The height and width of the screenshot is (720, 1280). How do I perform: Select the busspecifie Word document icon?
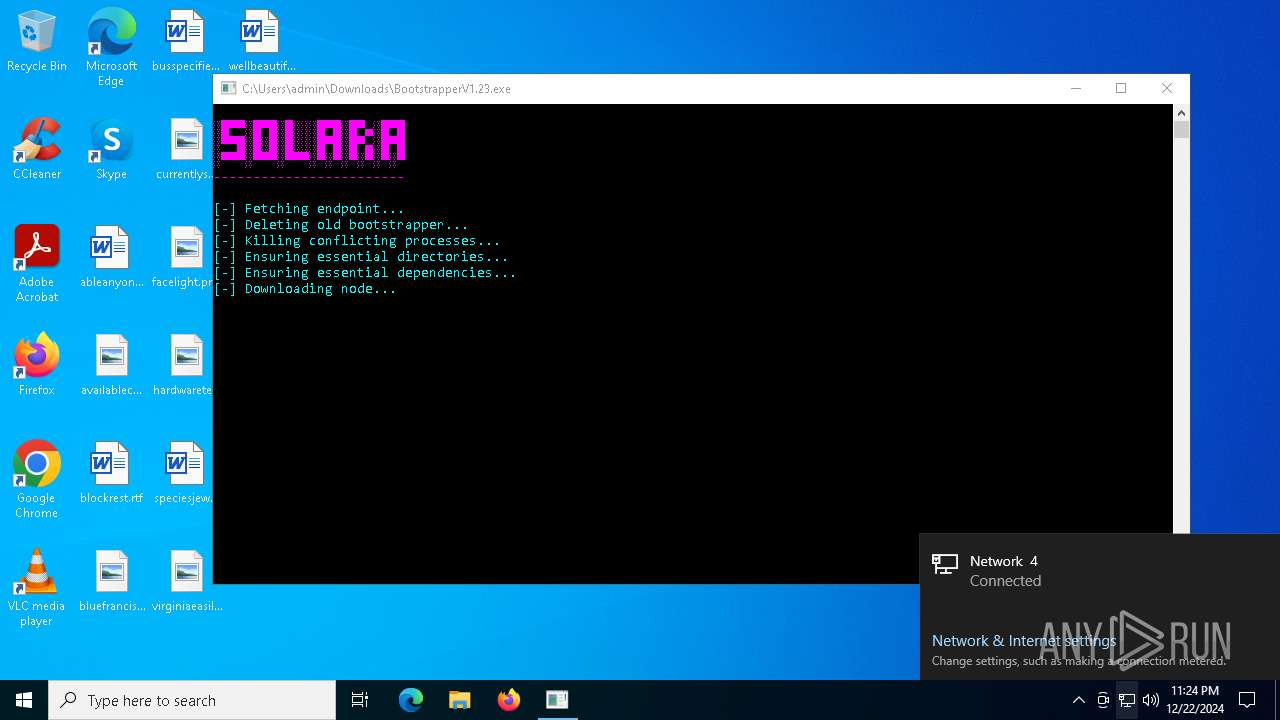pyautogui.click(x=185, y=42)
